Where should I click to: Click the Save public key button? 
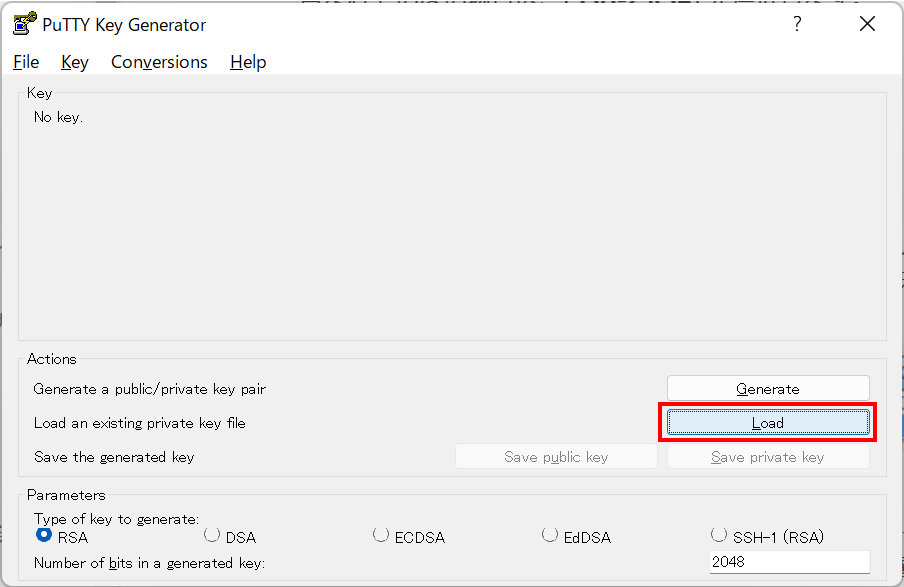click(x=556, y=457)
